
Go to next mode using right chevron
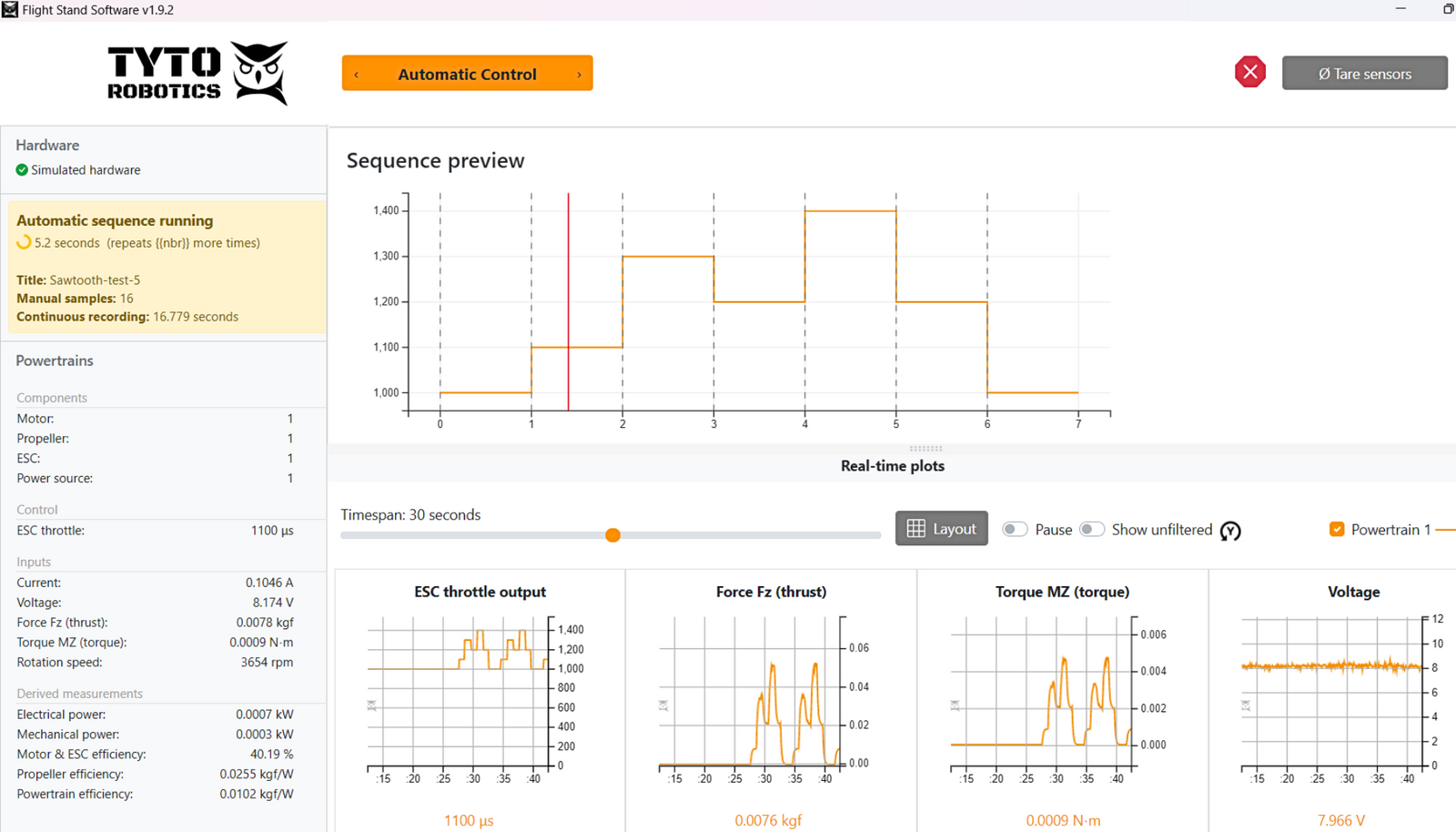click(x=579, y=75)
